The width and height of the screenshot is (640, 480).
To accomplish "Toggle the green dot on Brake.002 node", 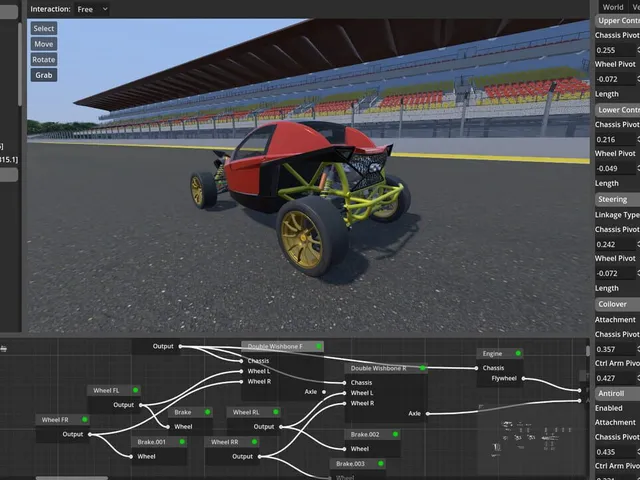I will (x=395, y=434).
